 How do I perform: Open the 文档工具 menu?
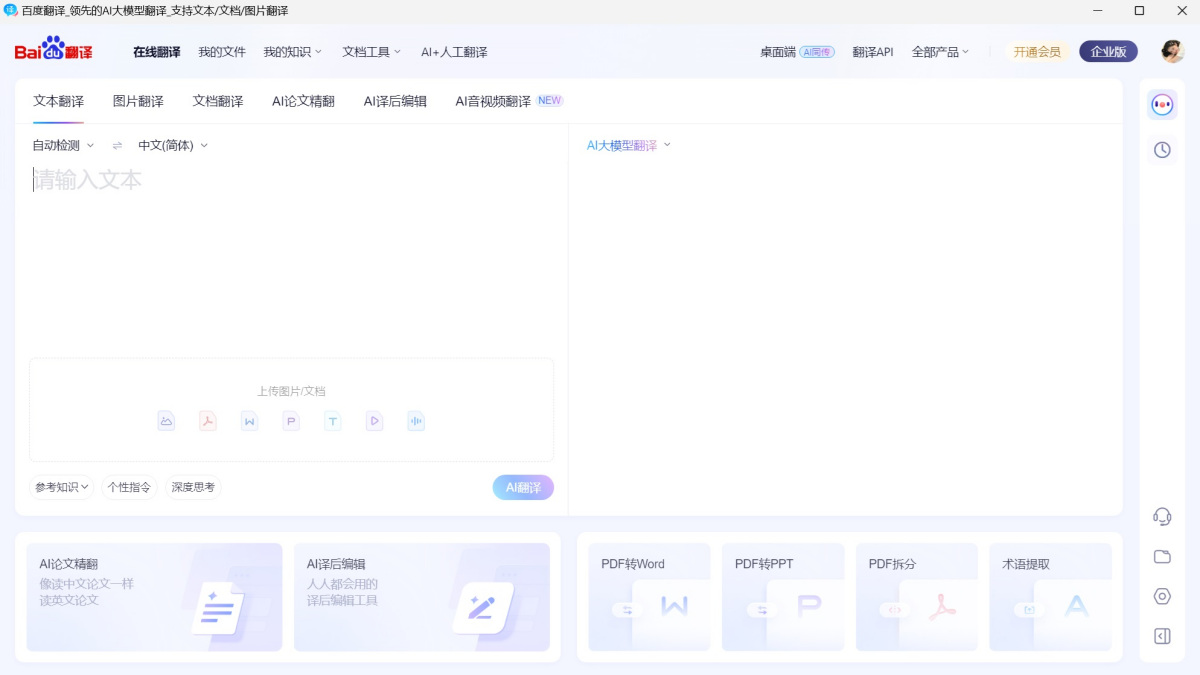pyautogui.click(x=370, y=52)
